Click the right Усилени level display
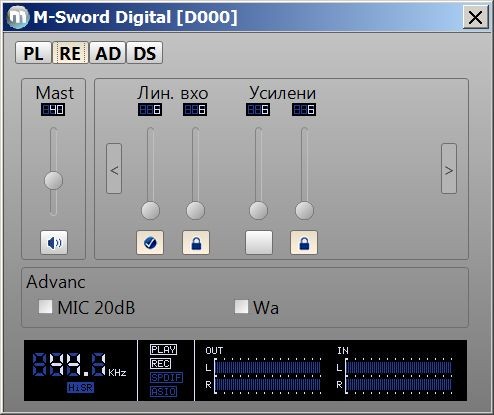Viewport: 494px width, 415px height. [x=304, y=110]
